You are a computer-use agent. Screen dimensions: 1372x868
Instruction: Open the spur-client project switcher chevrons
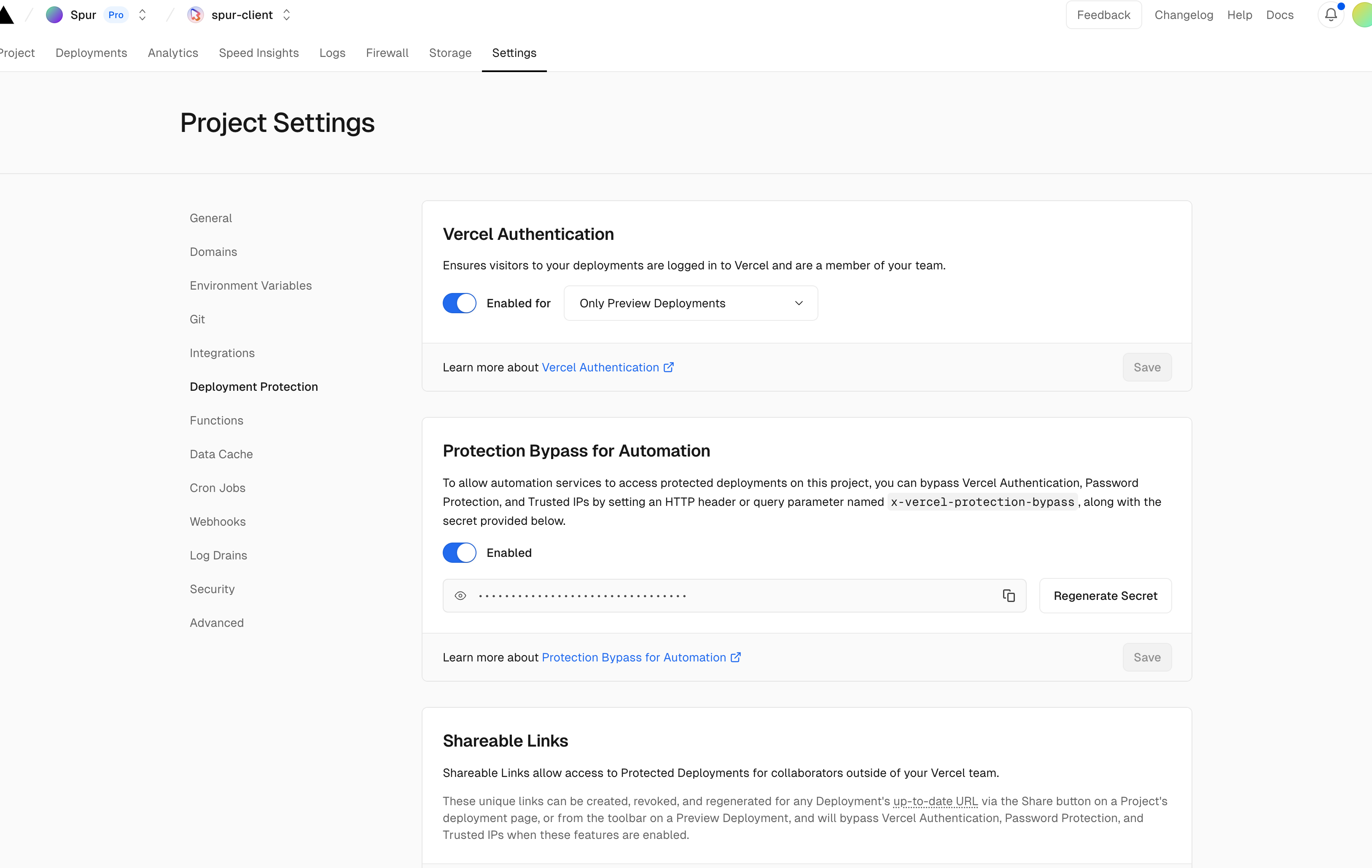pos(287,15)
